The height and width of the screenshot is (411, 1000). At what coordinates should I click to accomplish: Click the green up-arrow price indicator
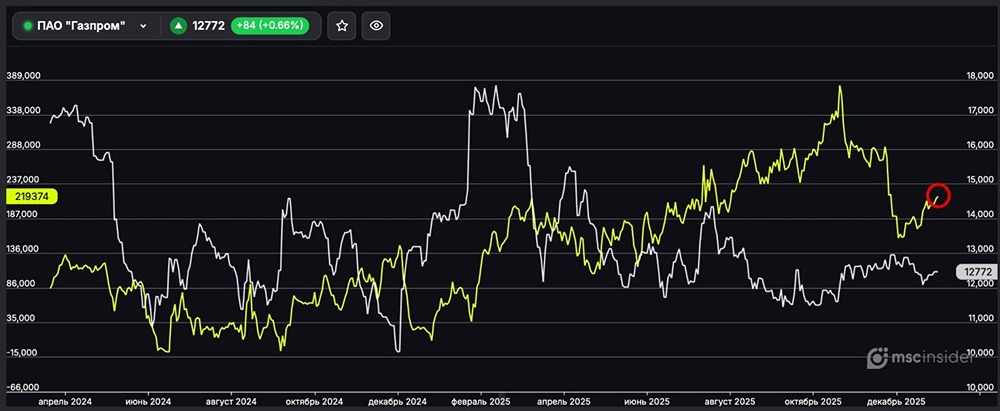click(x=178, y=26)
